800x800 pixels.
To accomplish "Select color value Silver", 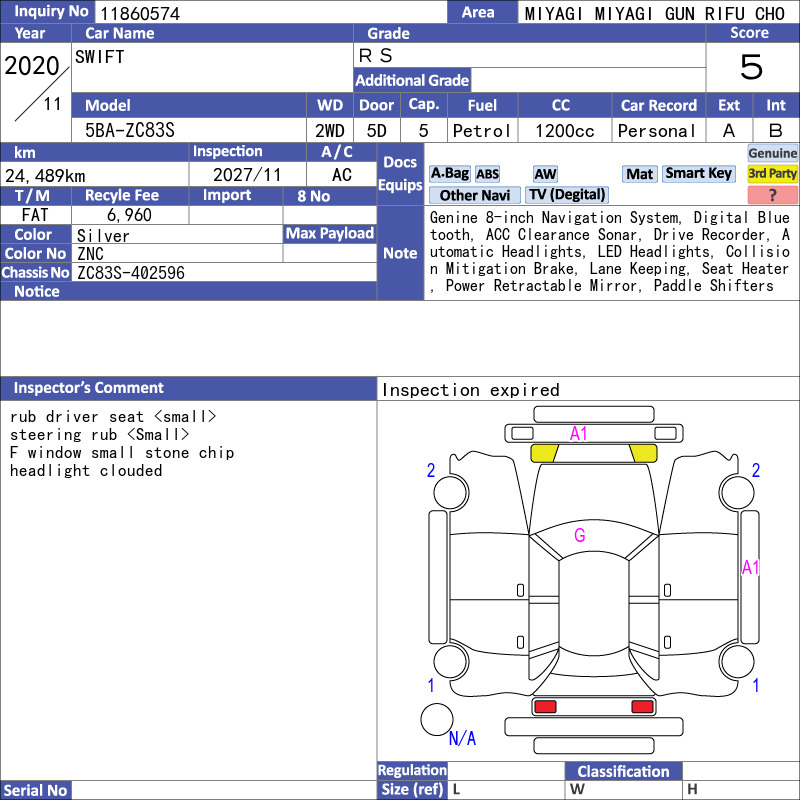I will (103, 236).
